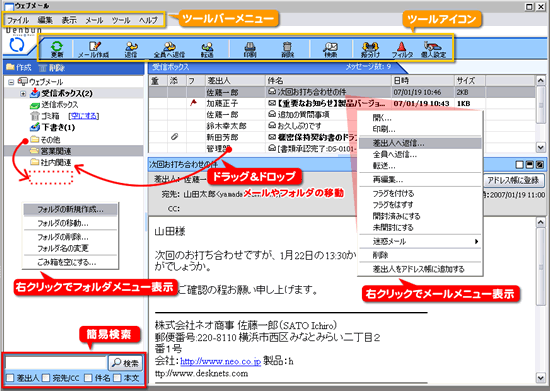Click the middle preview pane layout icon
Screen dimensions: 559x391
pyautogui.click(x=530, y=164)
